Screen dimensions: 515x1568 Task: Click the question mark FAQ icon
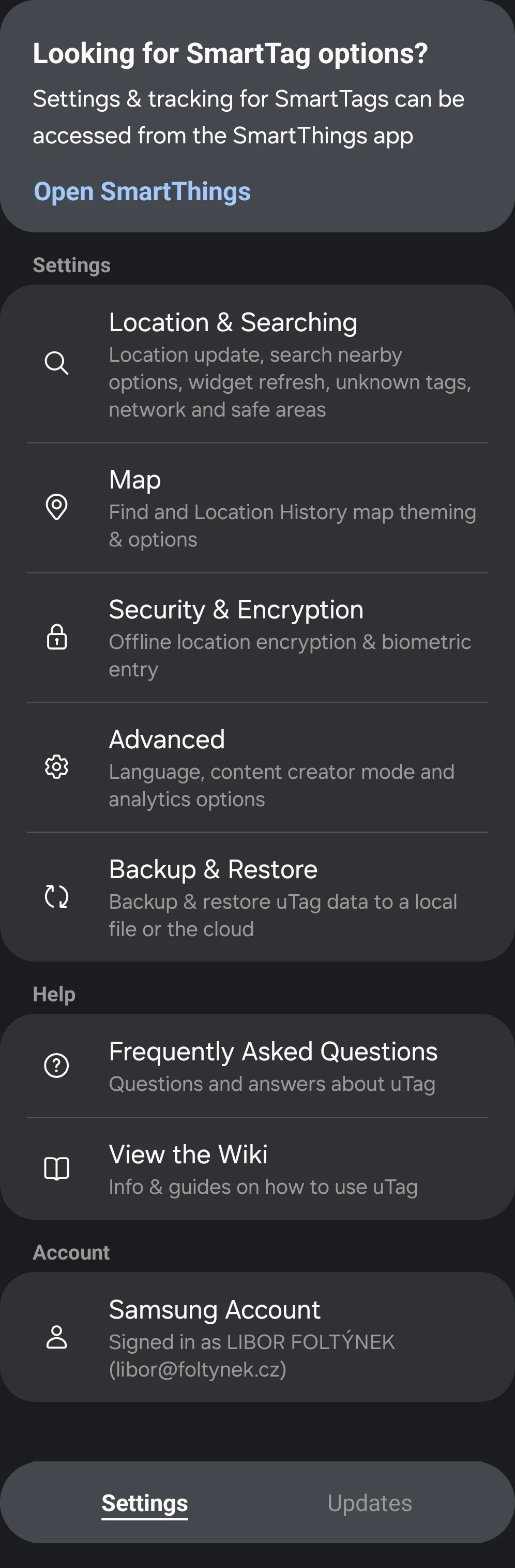pos(56,1065)
